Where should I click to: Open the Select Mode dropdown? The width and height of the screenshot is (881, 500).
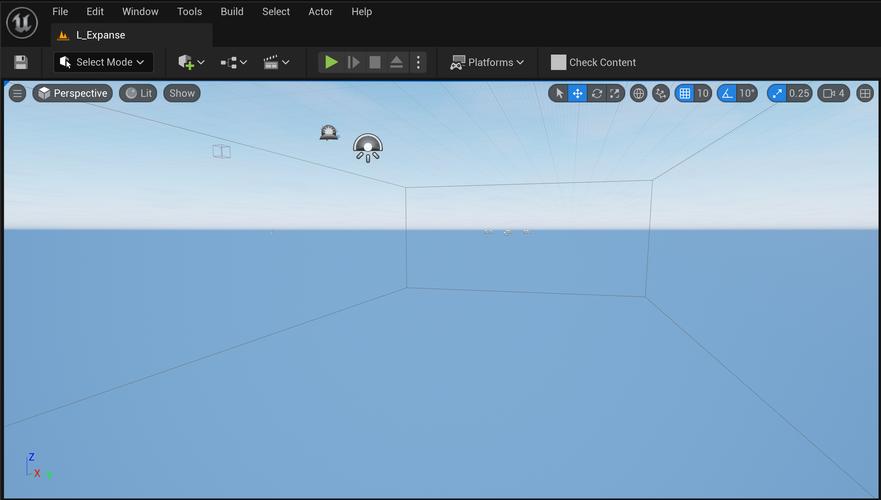[103, 62]
